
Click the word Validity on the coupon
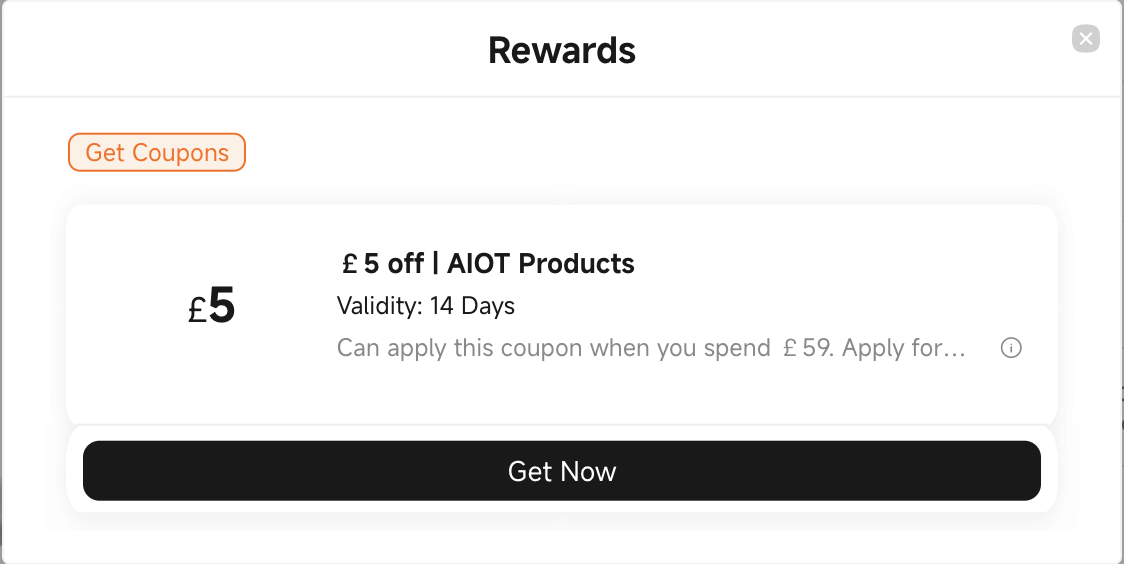(379, 306)
